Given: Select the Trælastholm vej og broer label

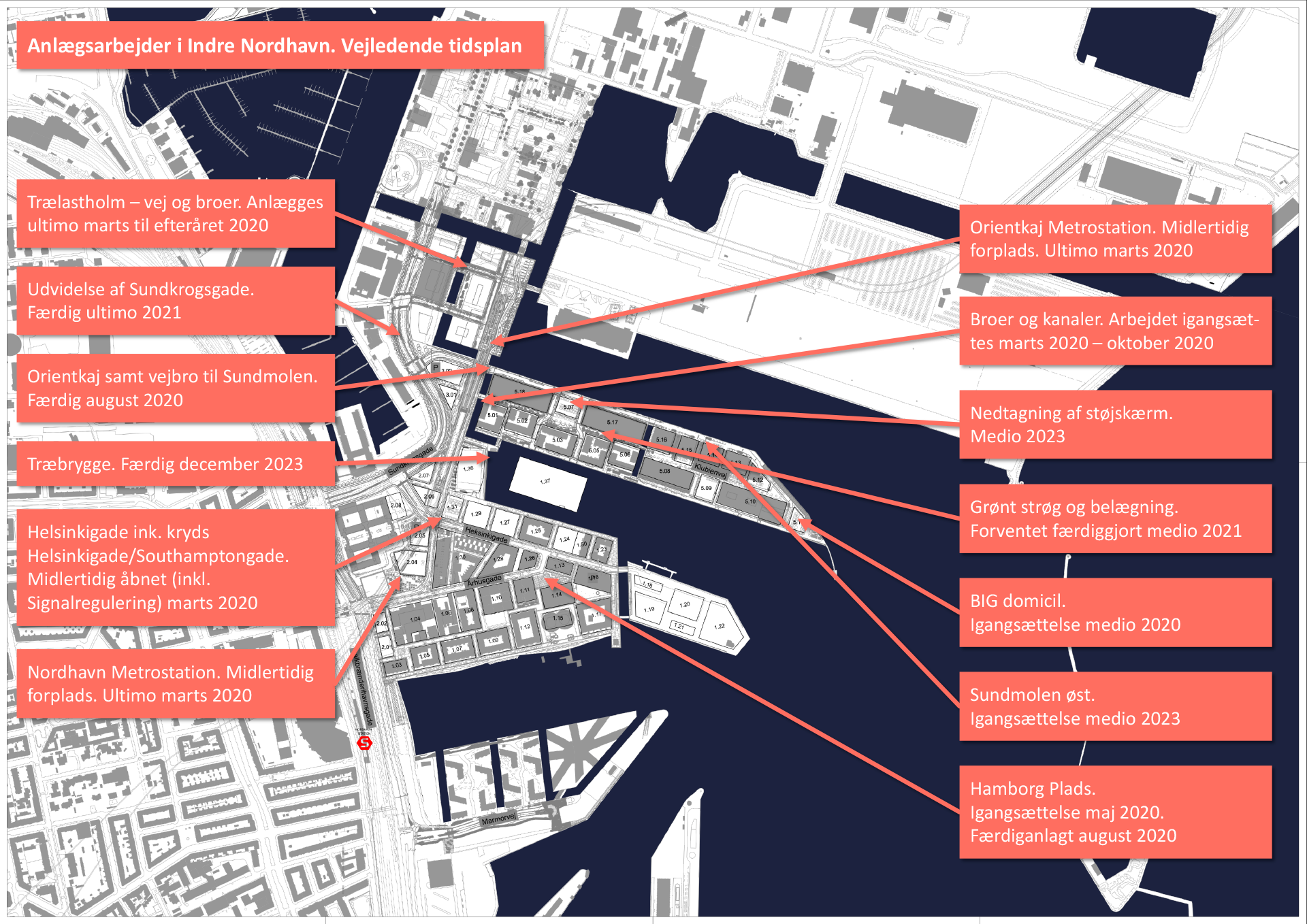Looking at the screenshot, I should 175,214.
